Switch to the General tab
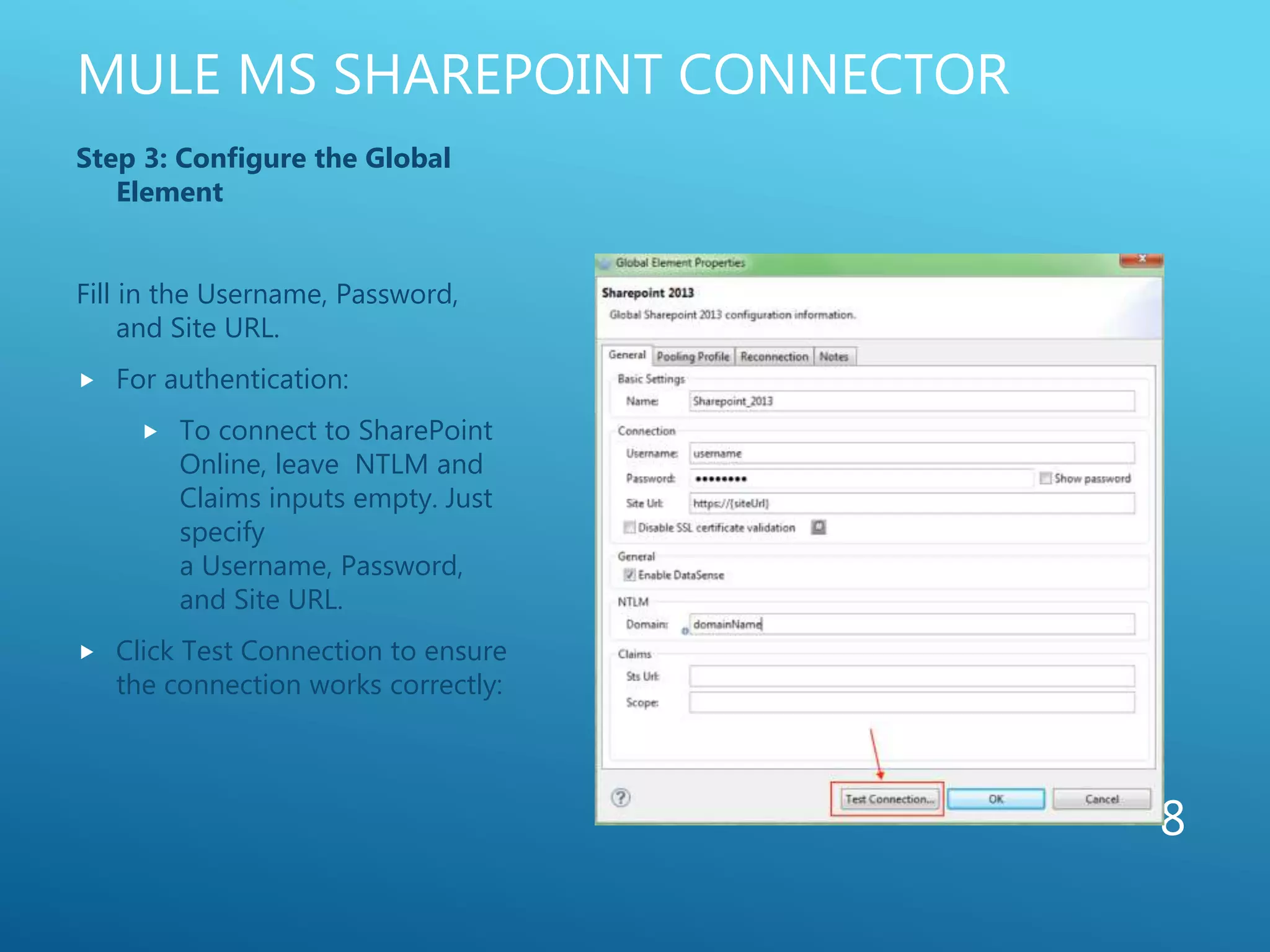Screen dimensions: 1270x952 627,355
